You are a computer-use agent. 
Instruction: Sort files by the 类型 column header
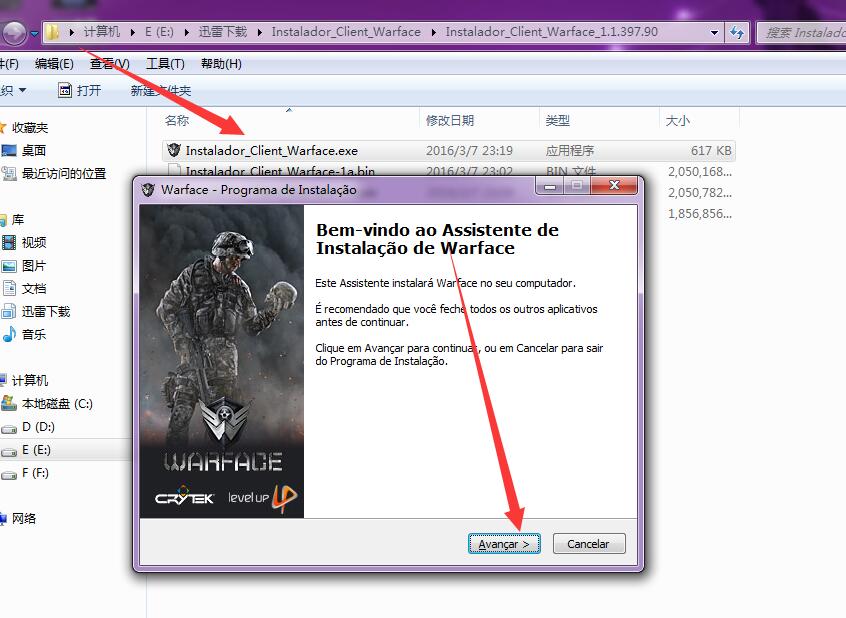point(557,120)
